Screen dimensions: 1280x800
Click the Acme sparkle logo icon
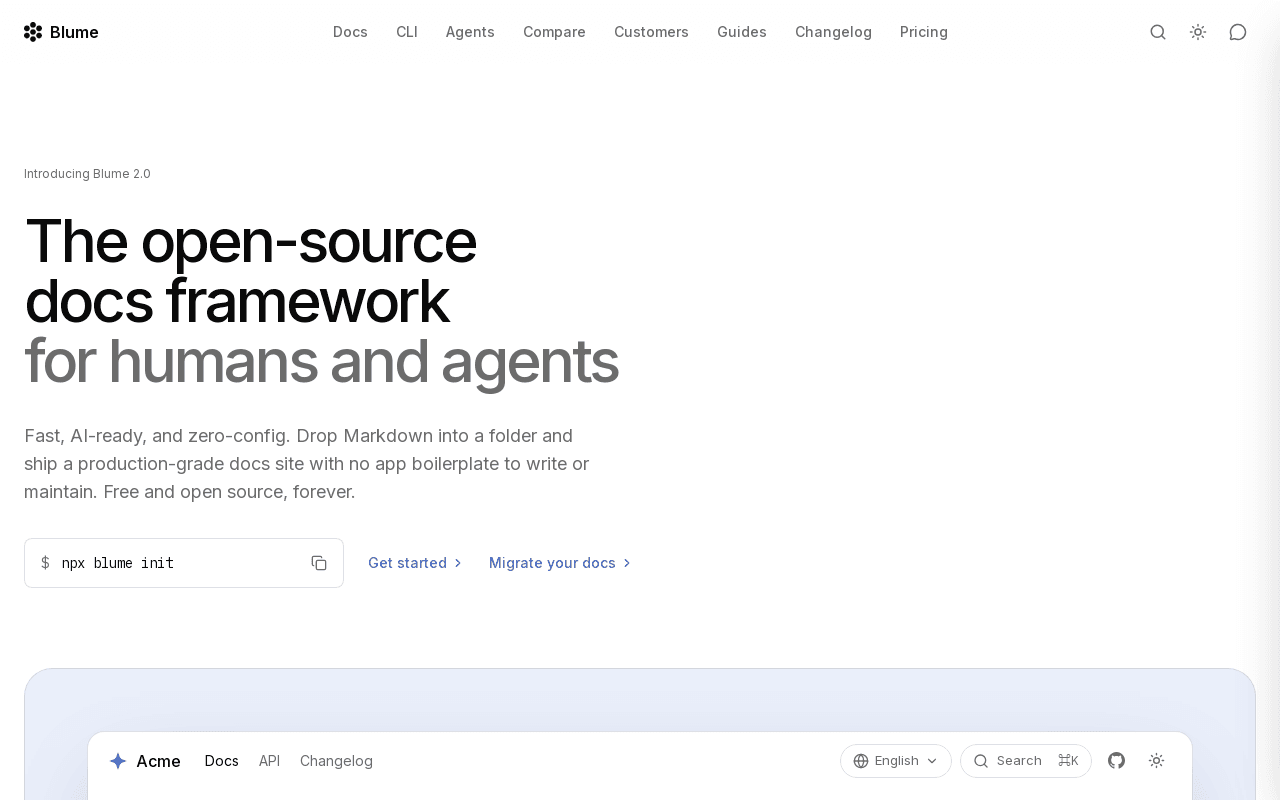[x=118, y=761]
